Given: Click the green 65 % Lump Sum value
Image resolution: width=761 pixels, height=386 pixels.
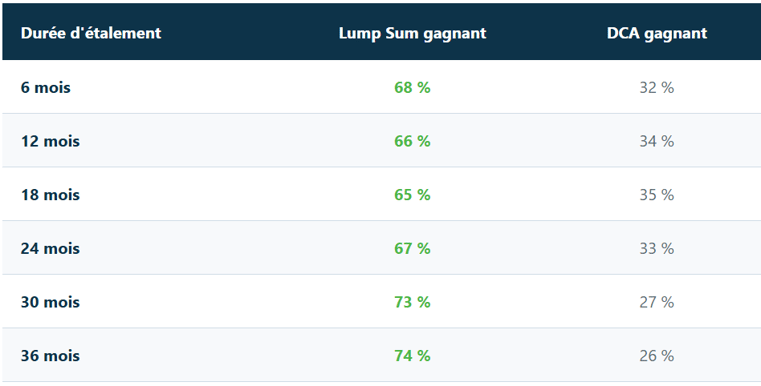Looking at the screenshot, I should click(412, 195).
